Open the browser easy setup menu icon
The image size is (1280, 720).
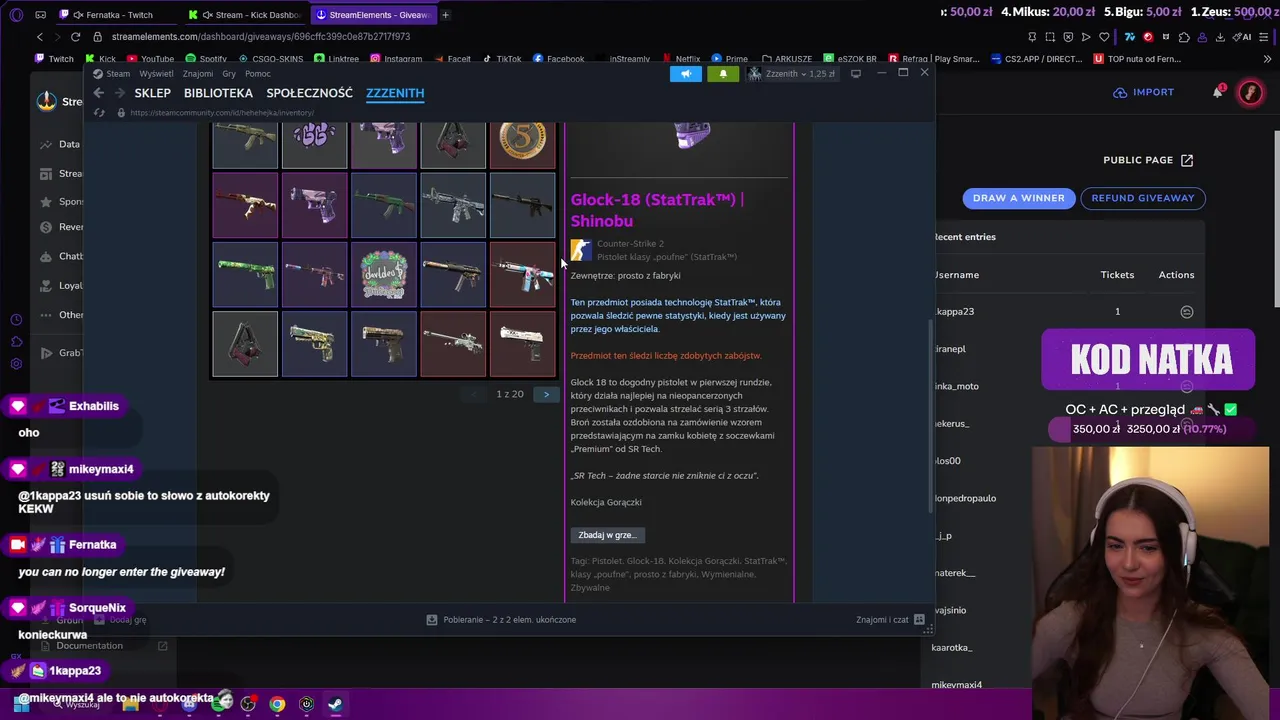(1263, 37)
